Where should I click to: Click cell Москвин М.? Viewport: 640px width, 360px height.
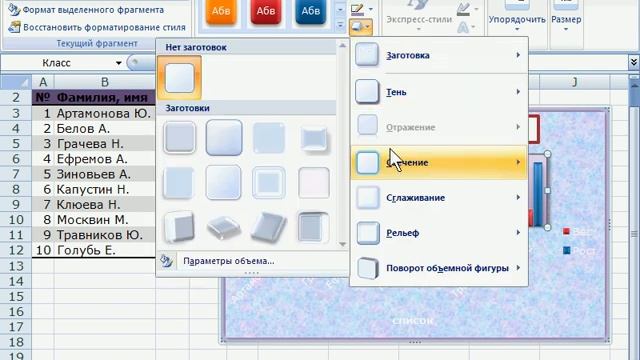(x=104, y=220)
